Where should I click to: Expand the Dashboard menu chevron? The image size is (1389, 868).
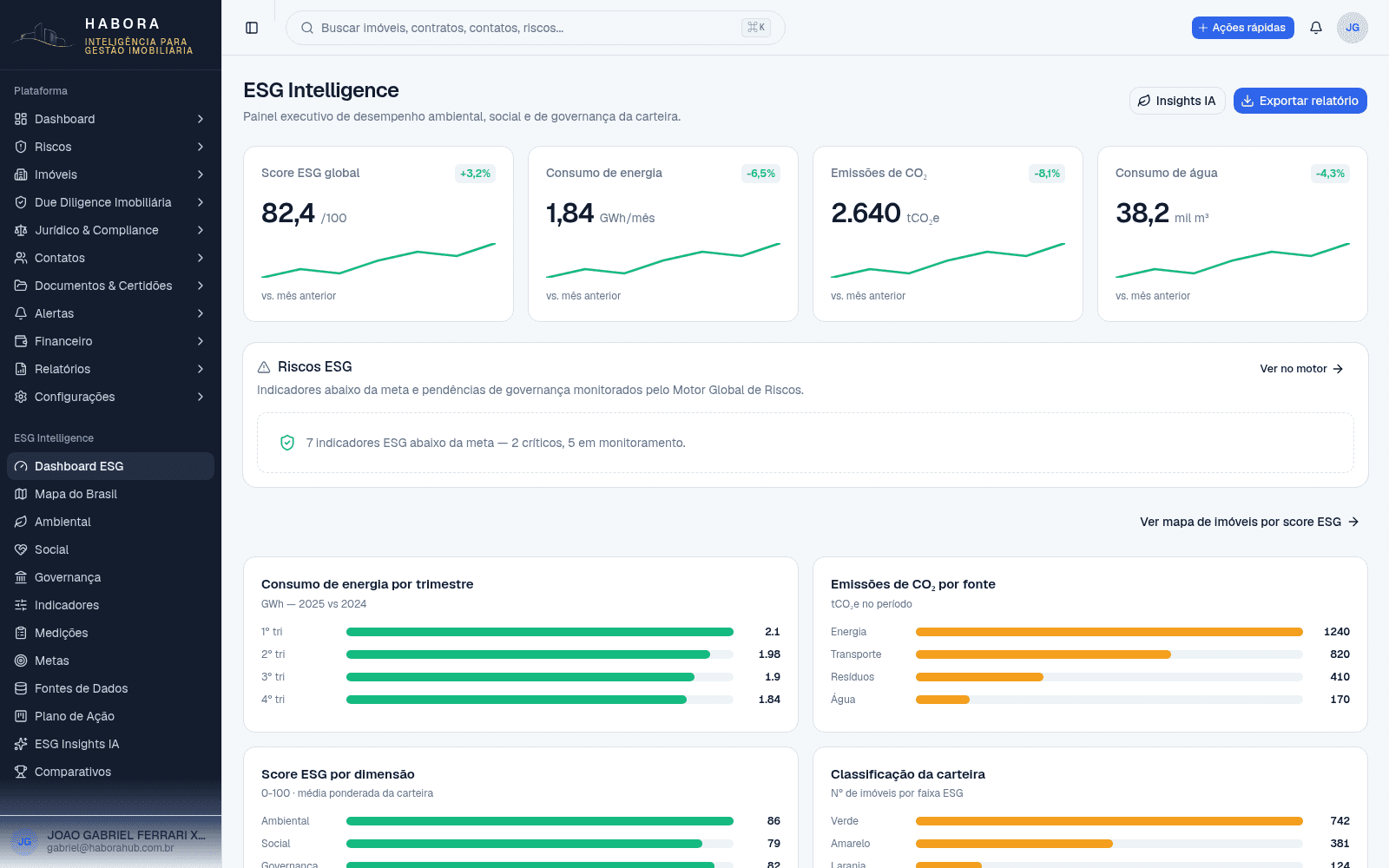pos(201,119)
